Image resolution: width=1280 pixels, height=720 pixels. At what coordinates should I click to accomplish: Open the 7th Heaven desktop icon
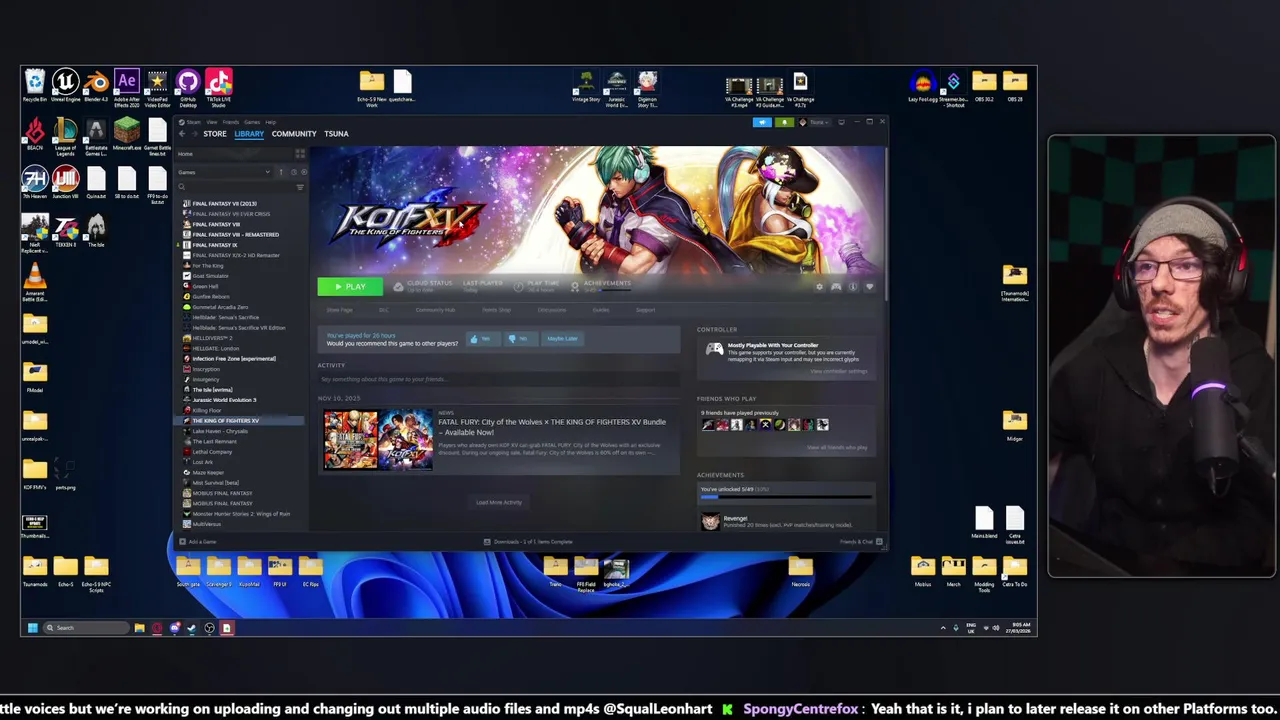tap(35, 182)
